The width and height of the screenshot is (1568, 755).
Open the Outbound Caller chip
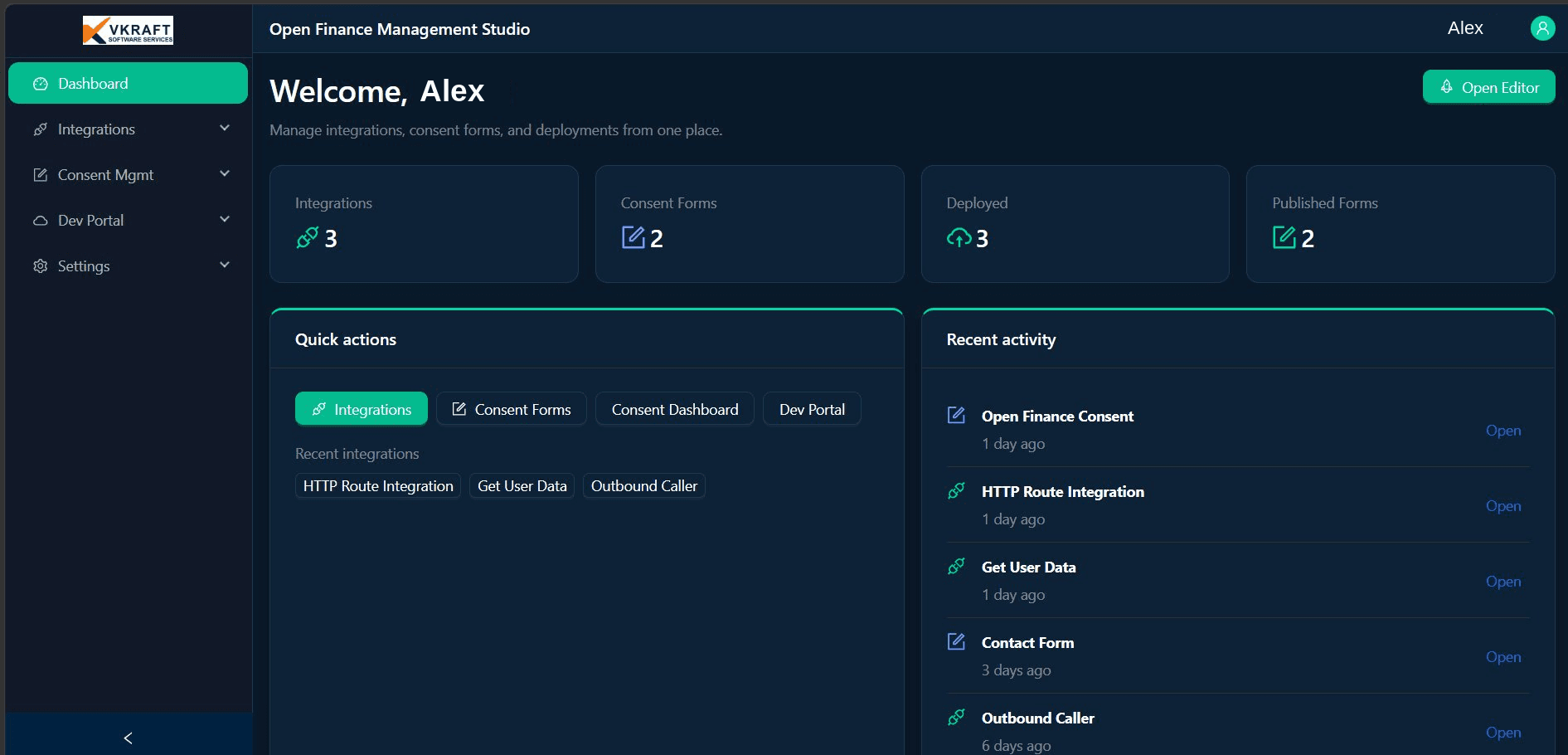point(644,486)
